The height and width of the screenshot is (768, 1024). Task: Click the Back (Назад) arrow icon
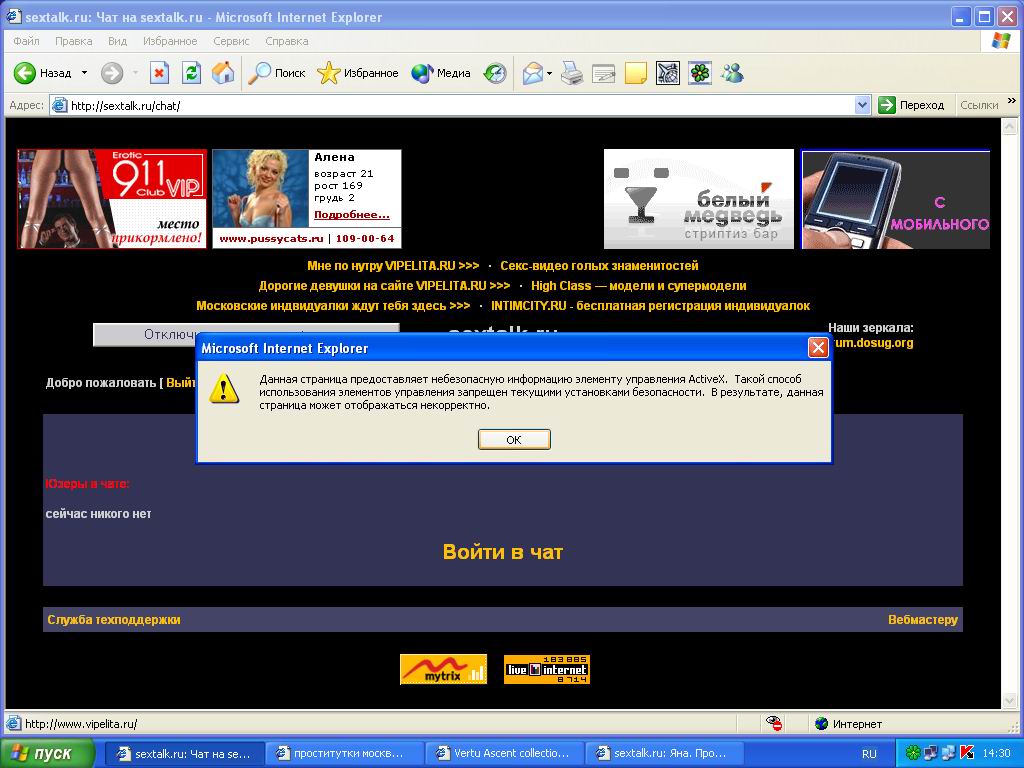(x=25, y=73)
